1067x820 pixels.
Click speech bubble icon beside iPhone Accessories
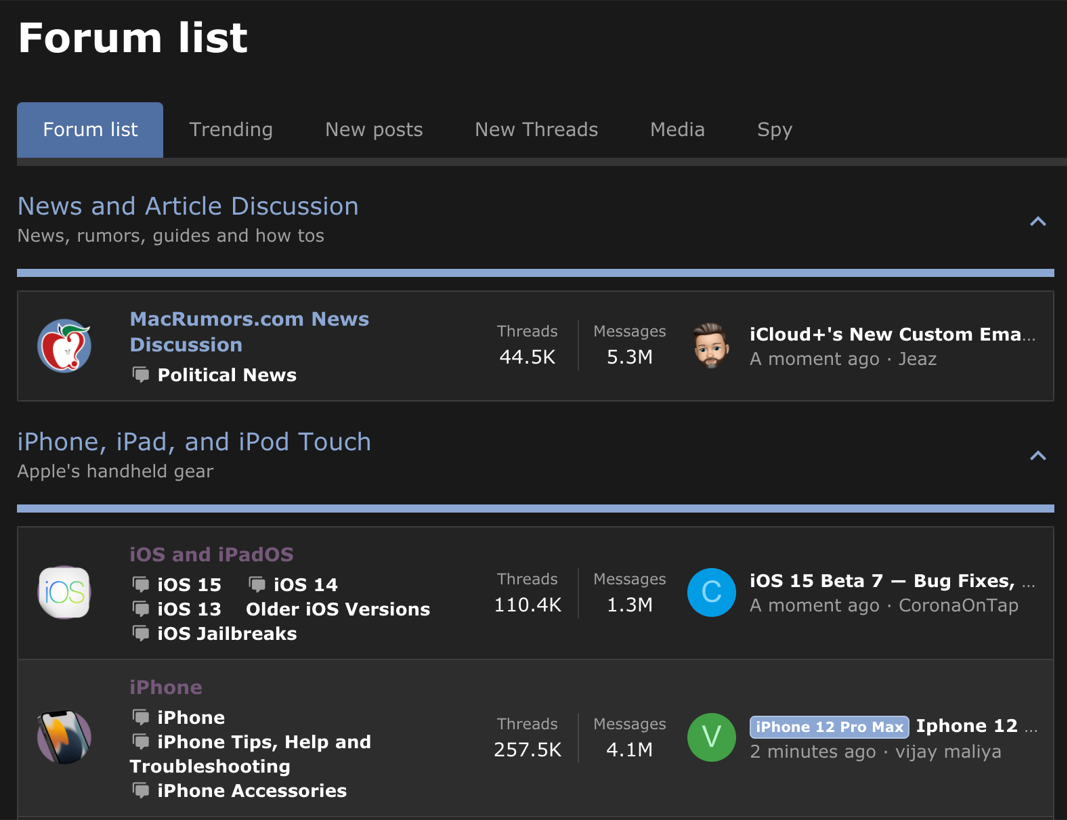[141, 791]
